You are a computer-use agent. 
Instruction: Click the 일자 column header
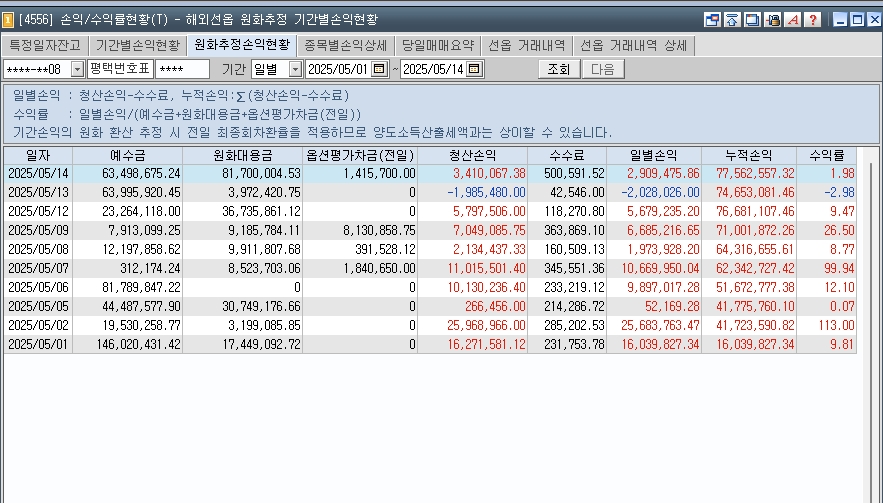[x=38, y=155]
